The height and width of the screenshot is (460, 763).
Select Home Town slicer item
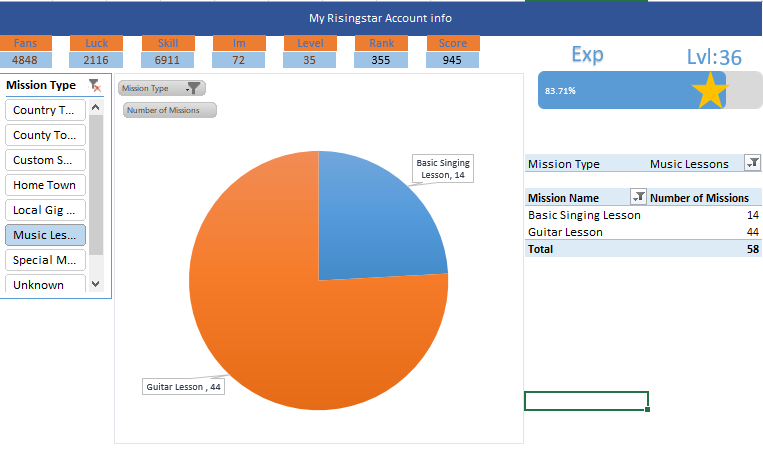click(x=45, y=185)
